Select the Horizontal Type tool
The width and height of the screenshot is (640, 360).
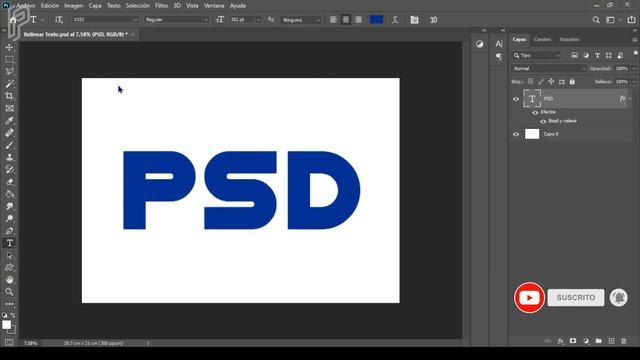point(9,243)
